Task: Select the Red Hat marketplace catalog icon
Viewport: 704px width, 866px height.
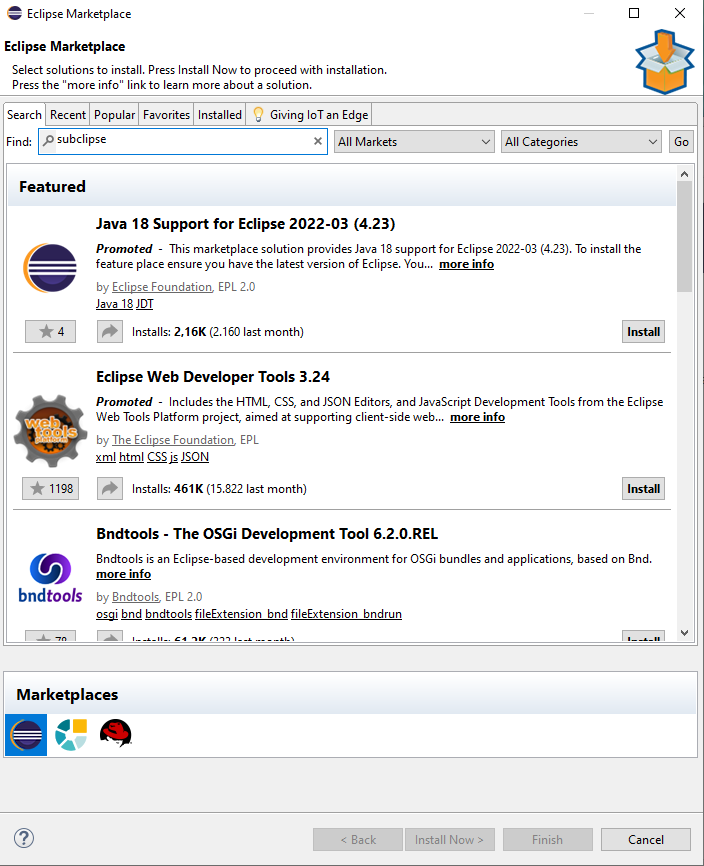Action: tap(115, 733)
